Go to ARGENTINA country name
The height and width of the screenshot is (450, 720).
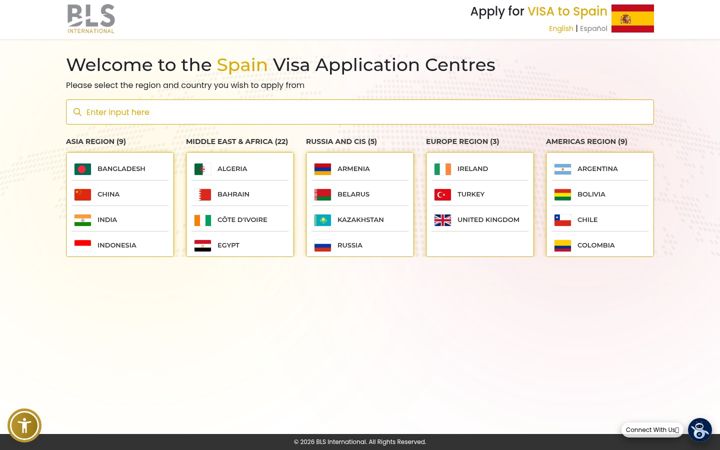597,169
